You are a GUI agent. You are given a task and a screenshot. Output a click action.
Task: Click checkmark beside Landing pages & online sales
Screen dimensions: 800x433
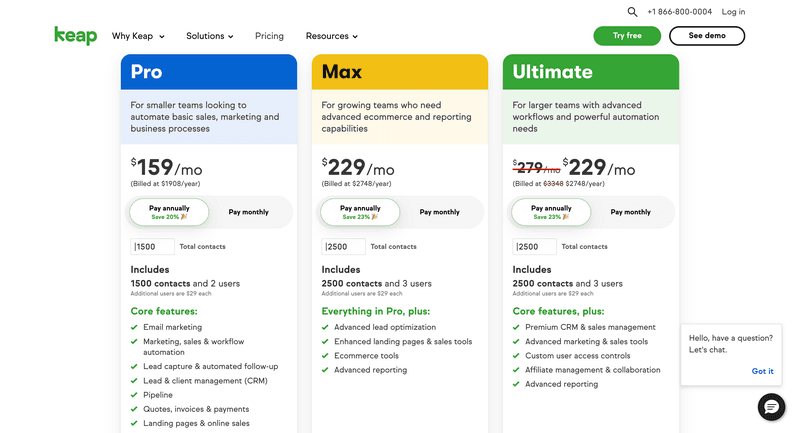point(134,424)
